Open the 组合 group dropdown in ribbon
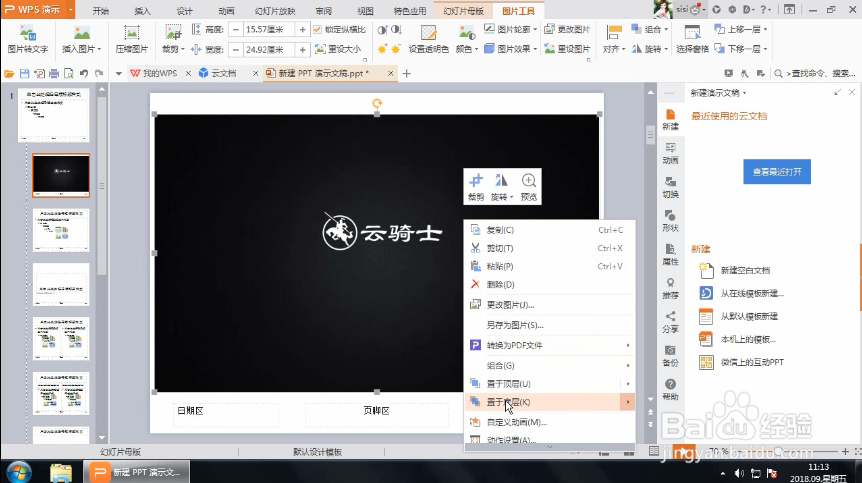The image size is (862, 483). (x=666, y=29)
